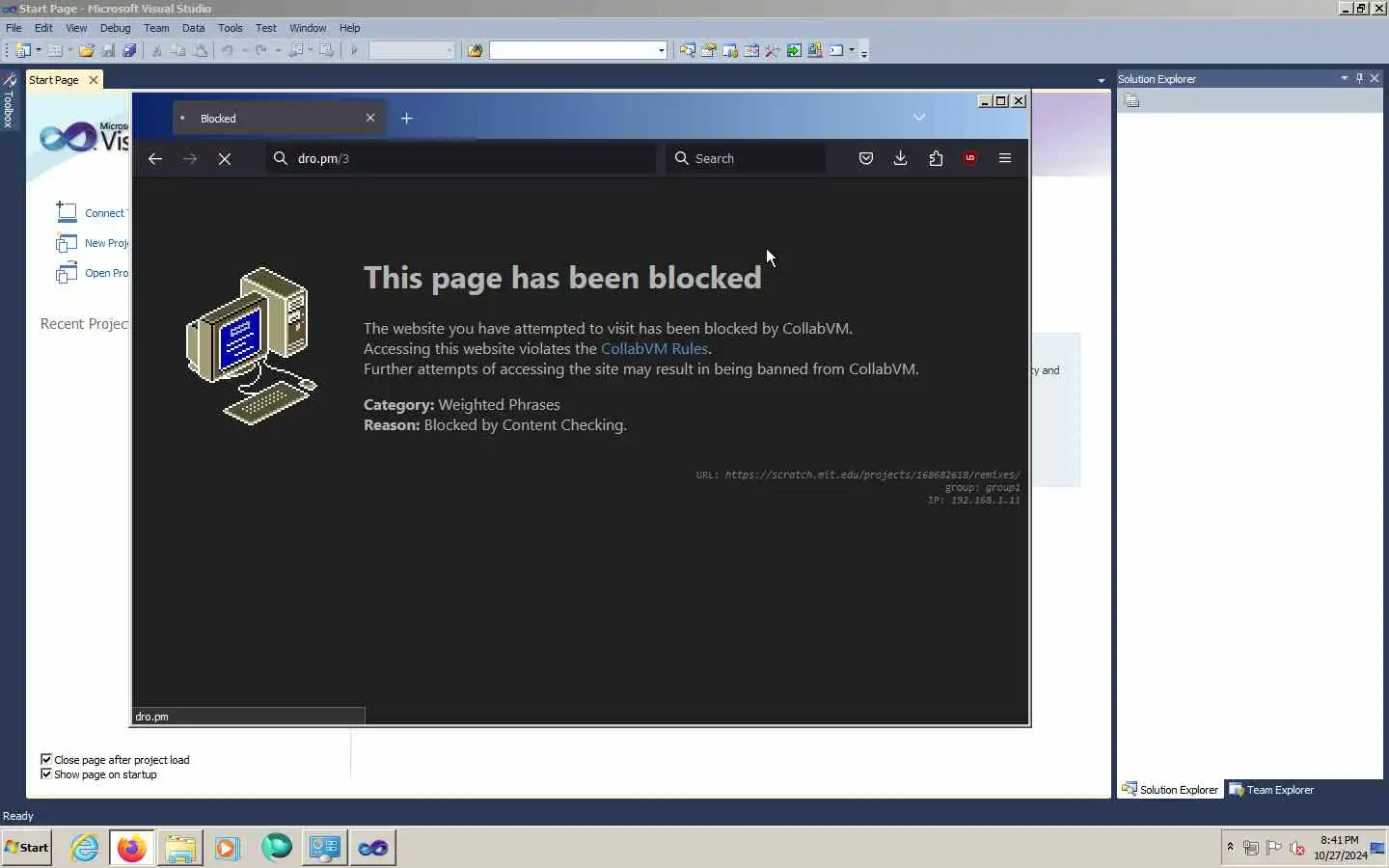Expand the Find combo box dropdown arrow
This screenshot has width=1389, height=868.
(661, 50)
